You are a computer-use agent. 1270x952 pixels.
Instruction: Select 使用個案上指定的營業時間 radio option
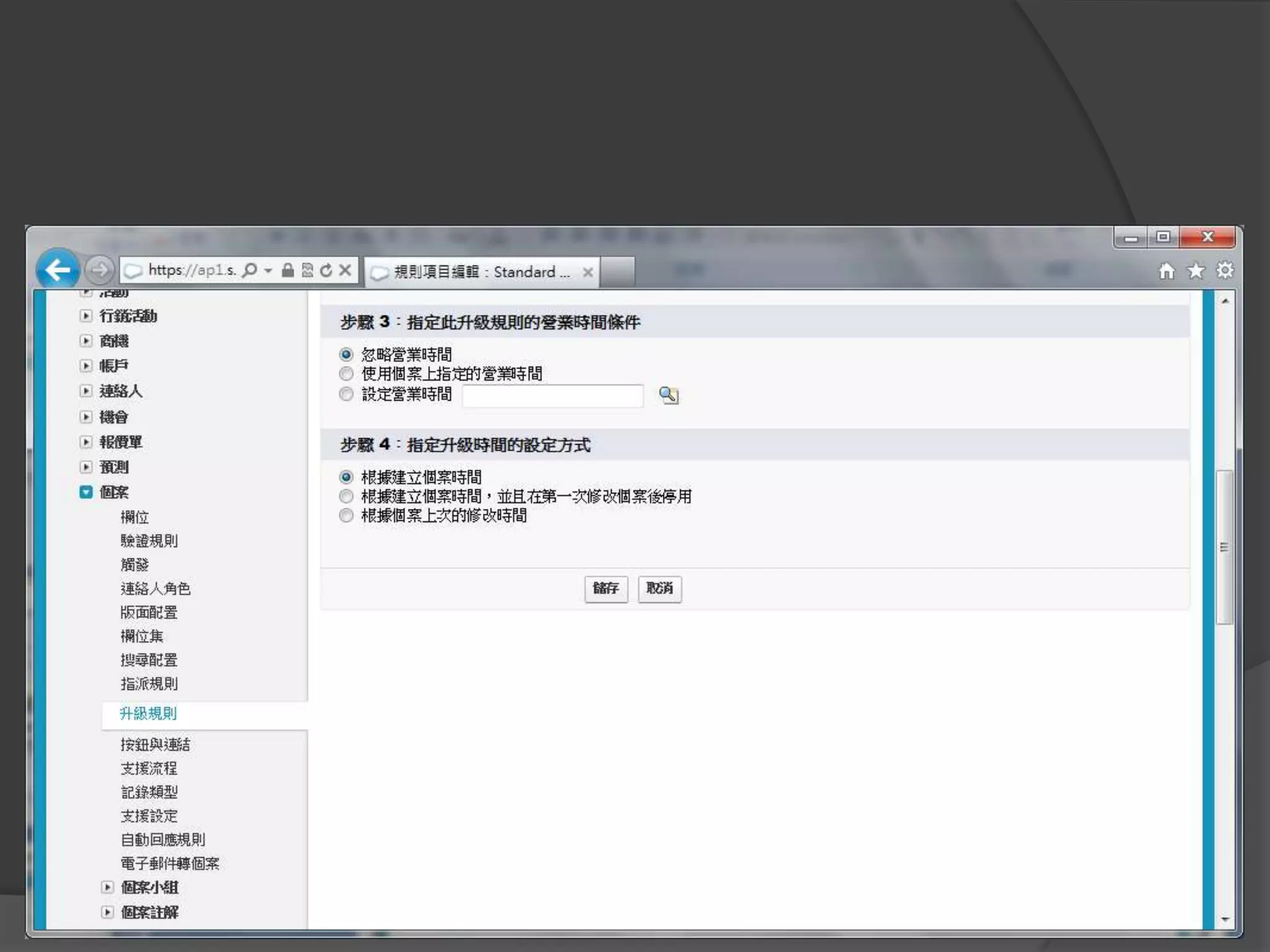(x=347, y=374)
